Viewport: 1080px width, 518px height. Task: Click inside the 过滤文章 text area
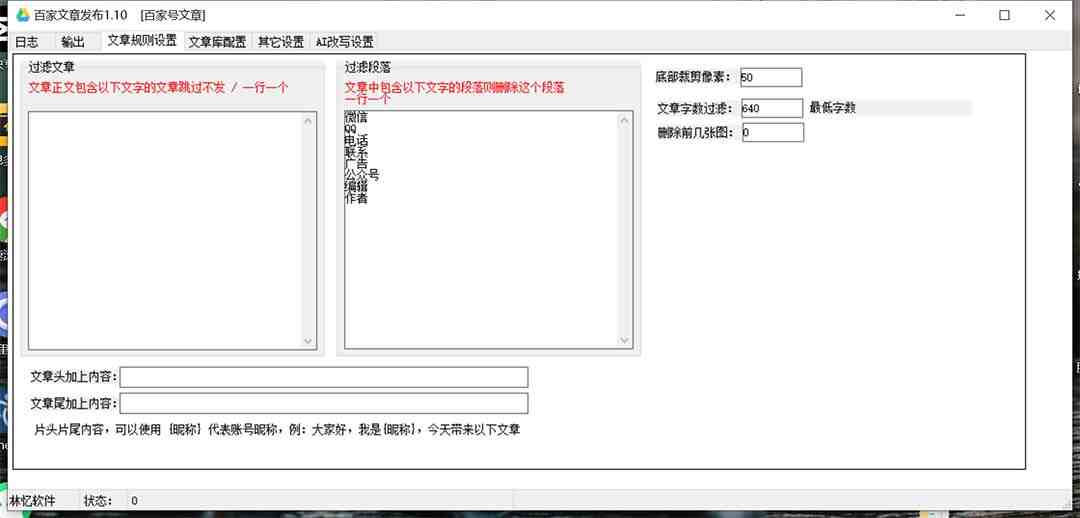click(165, 230)
